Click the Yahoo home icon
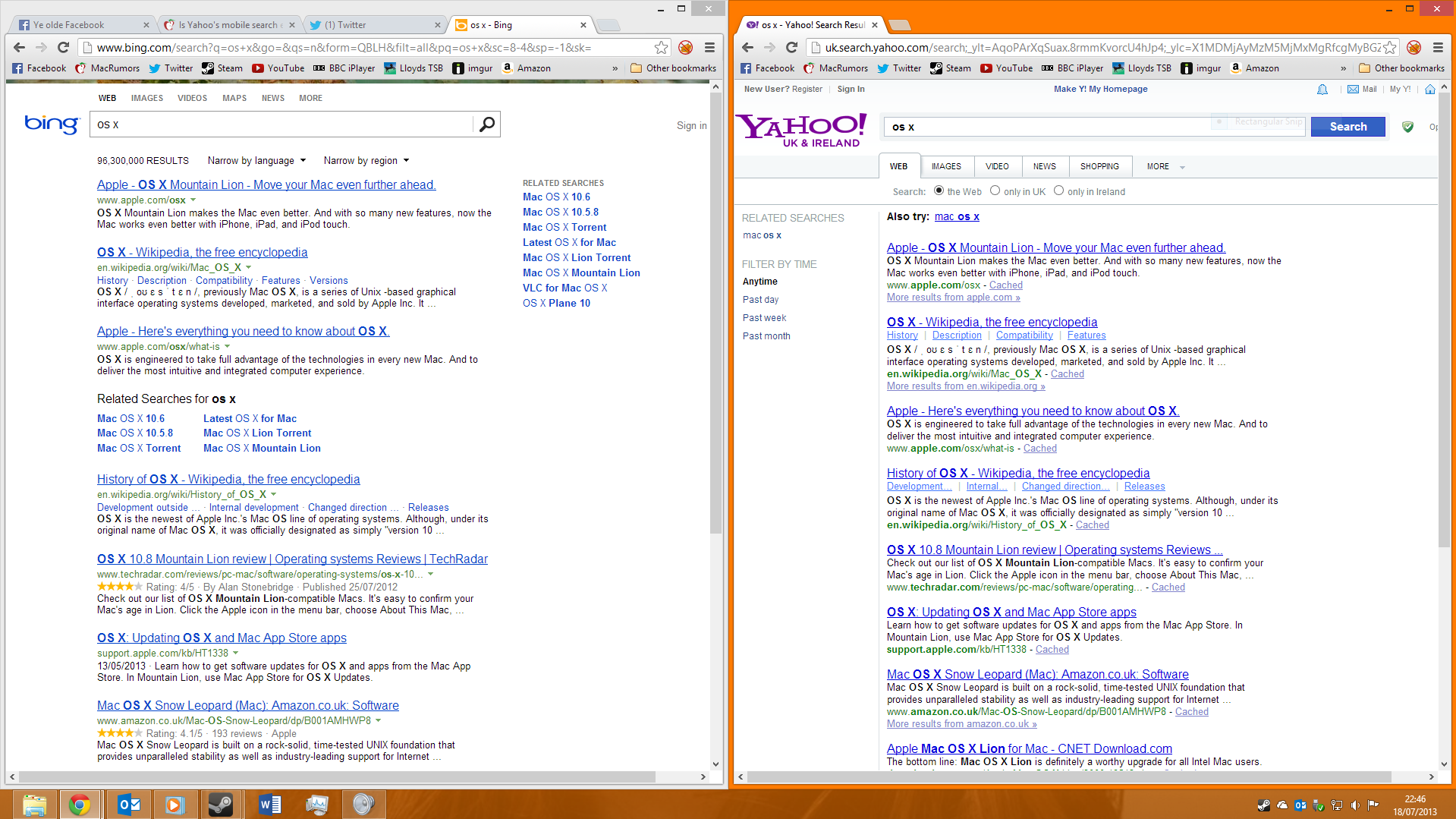Image resolution: width=1456 pixels, height=819 pixels. pyautogui.click(x=1429, y=90)
